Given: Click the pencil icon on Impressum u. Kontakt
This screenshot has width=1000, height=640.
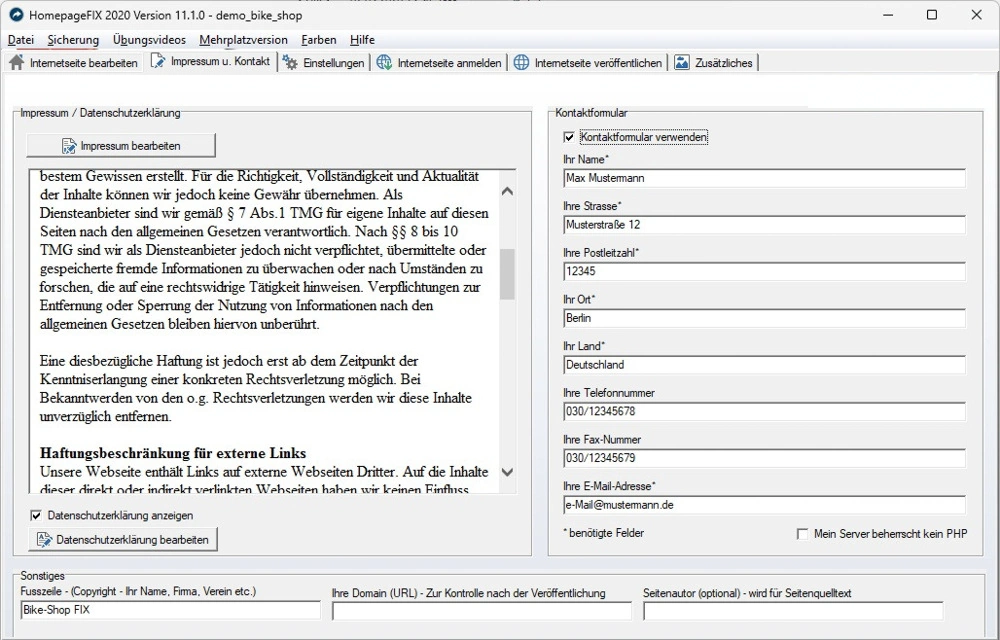Looking at the screenshot, I should click(156, 60).
